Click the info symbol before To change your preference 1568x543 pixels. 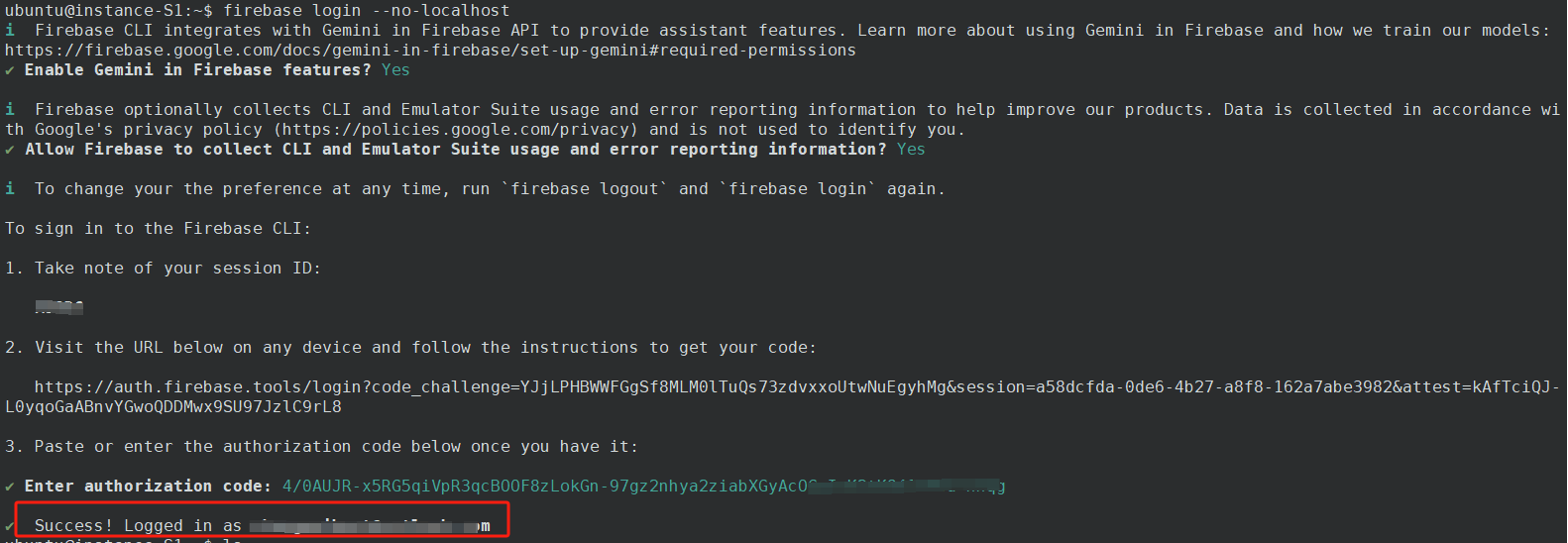pos(10,189)
